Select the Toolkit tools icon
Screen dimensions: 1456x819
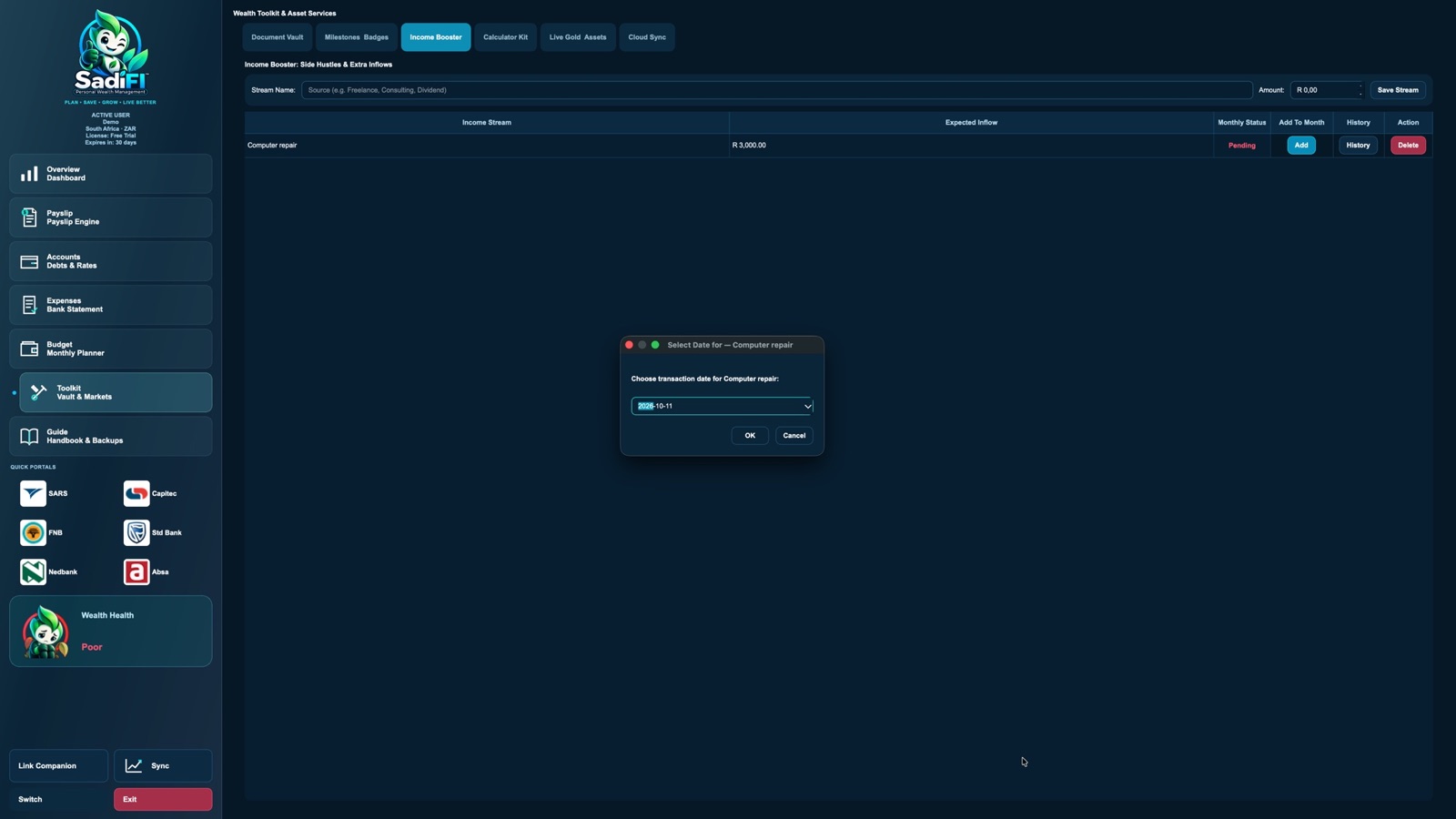(39, 392)
